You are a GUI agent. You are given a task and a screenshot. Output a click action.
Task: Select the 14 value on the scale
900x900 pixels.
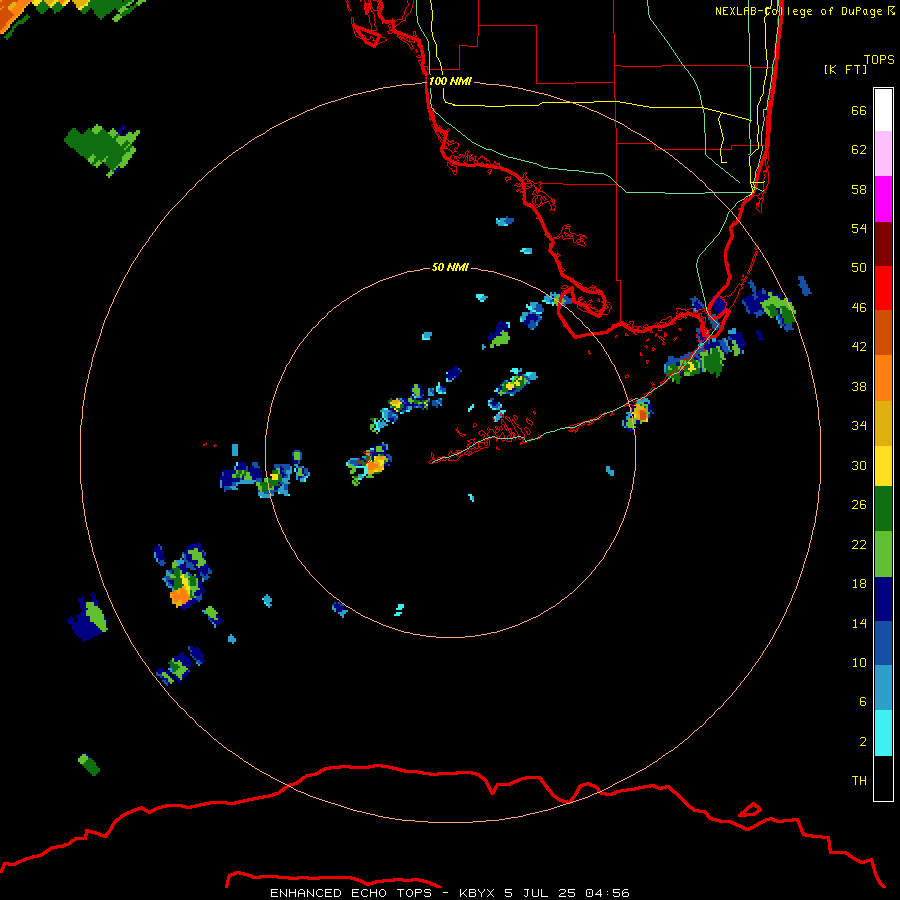859,623
